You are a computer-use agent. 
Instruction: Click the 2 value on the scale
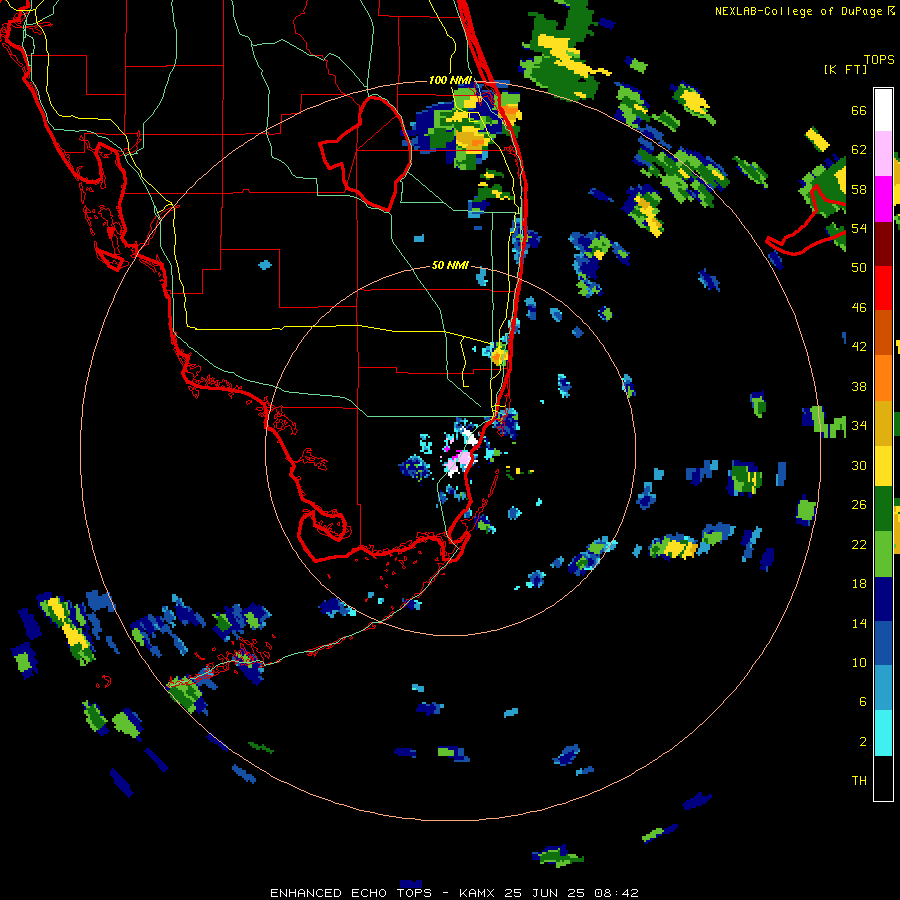tap(863, 742)
